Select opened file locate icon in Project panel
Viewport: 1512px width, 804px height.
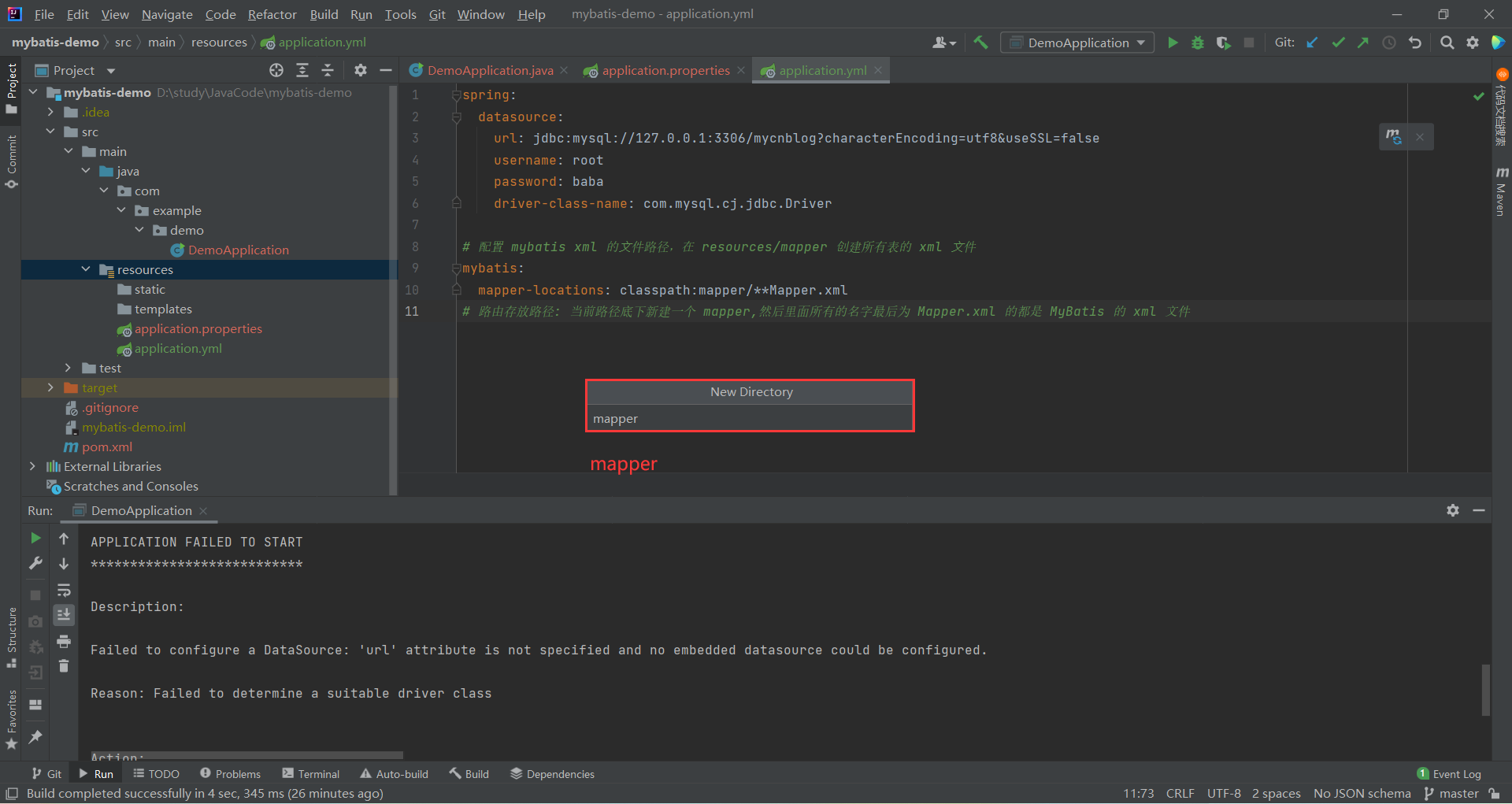[276, 70]
